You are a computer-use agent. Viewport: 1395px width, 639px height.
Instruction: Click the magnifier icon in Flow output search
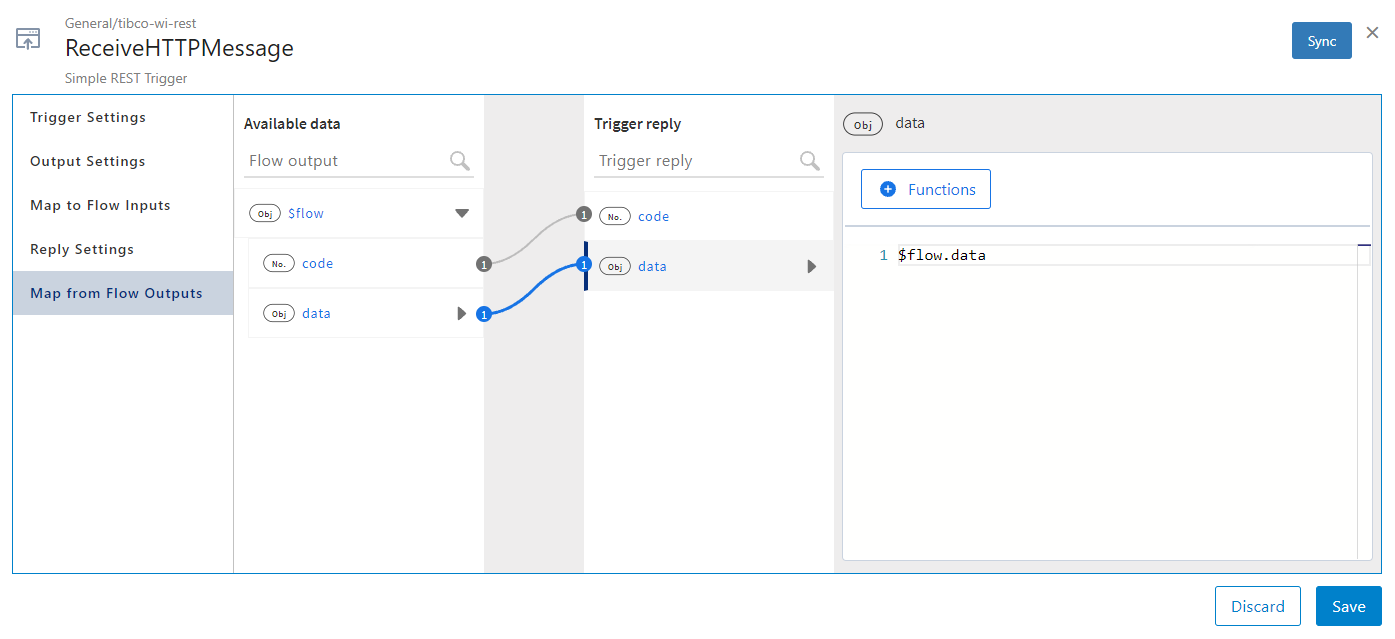(460, 161)
